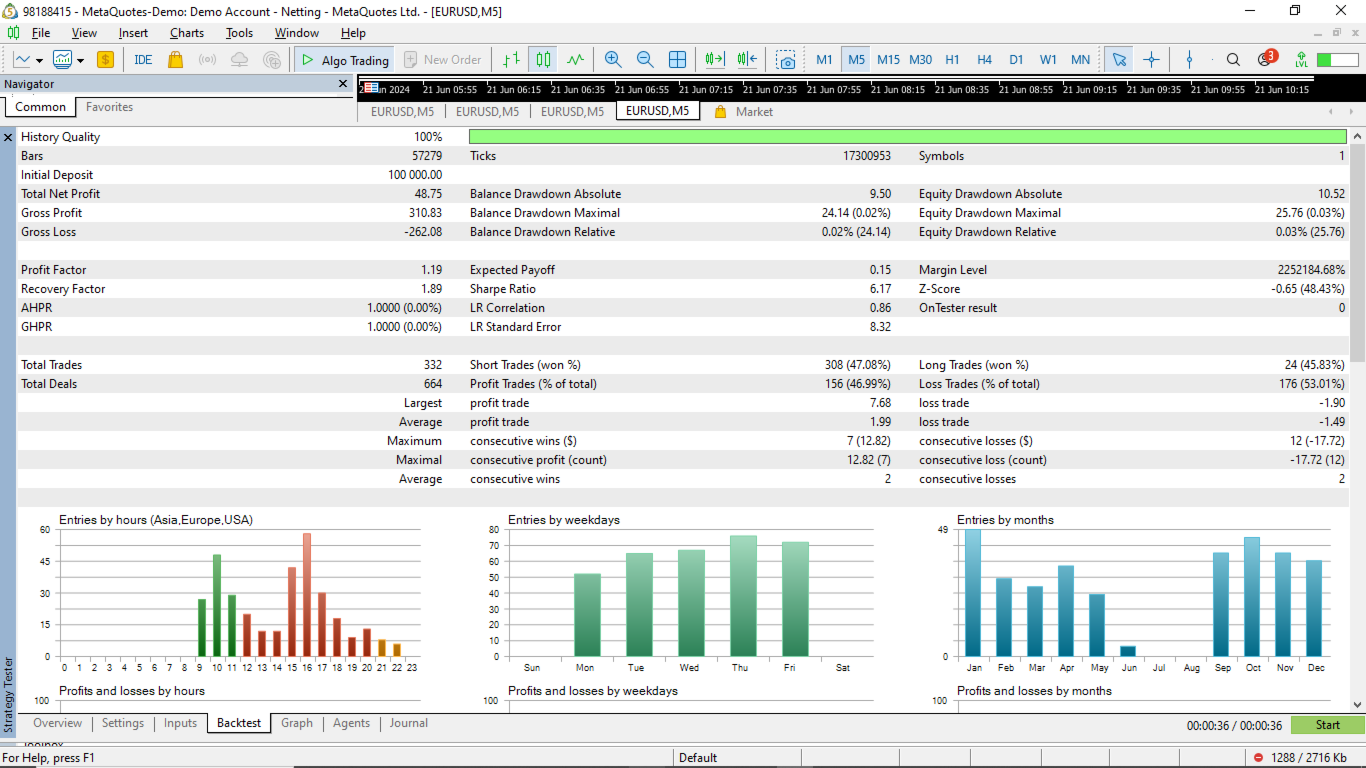Zoom in on the chart

[x=613, y=60]
